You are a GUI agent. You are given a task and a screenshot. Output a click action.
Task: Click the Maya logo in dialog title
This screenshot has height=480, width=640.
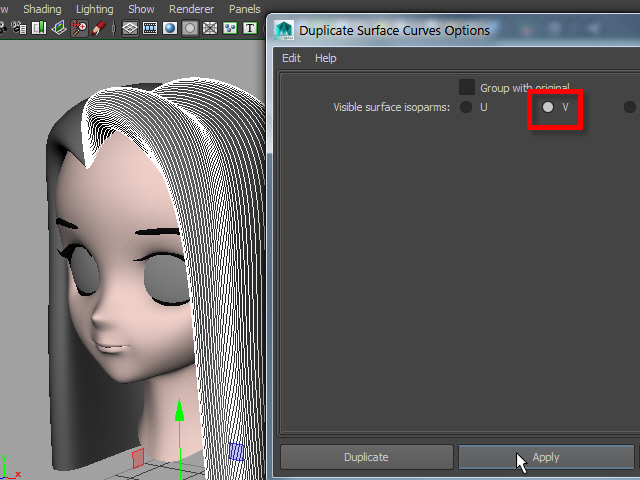pos(283,30)
